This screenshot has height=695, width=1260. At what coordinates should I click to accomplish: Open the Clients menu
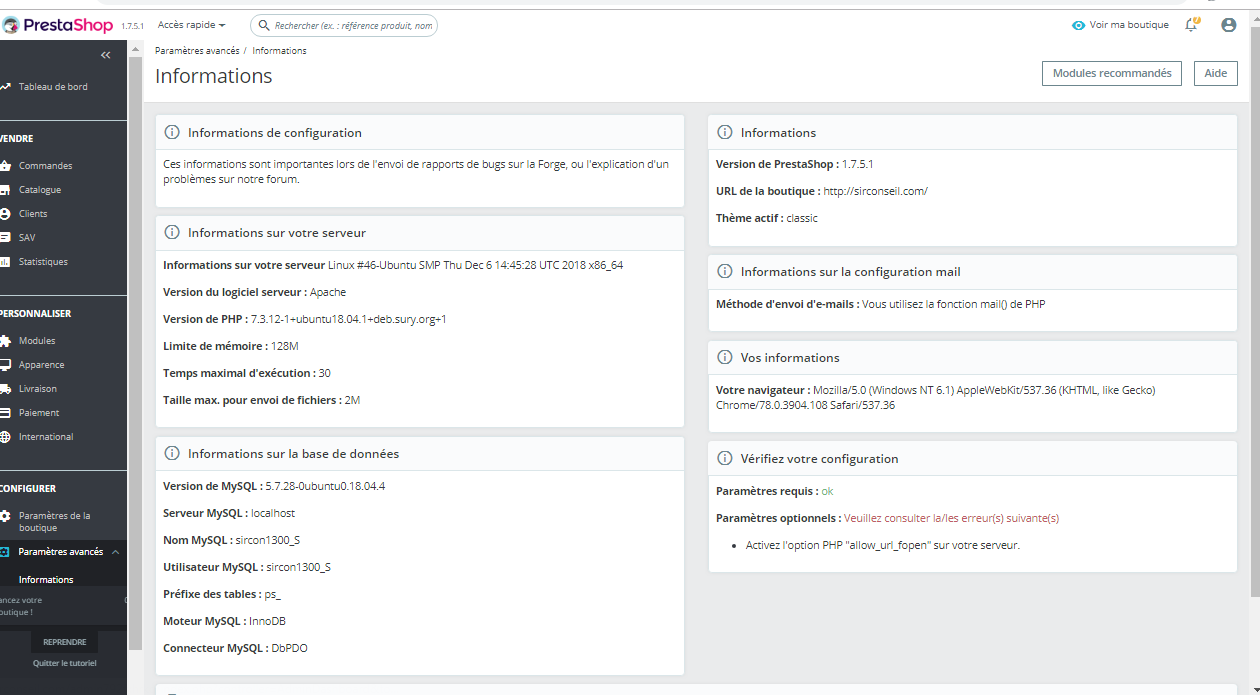(33, 214)
